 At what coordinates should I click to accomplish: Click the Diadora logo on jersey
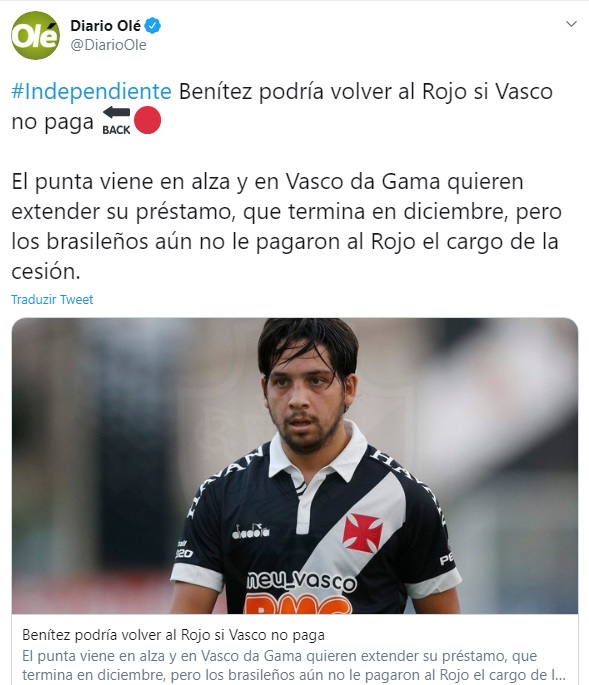(x=251, y=531)
